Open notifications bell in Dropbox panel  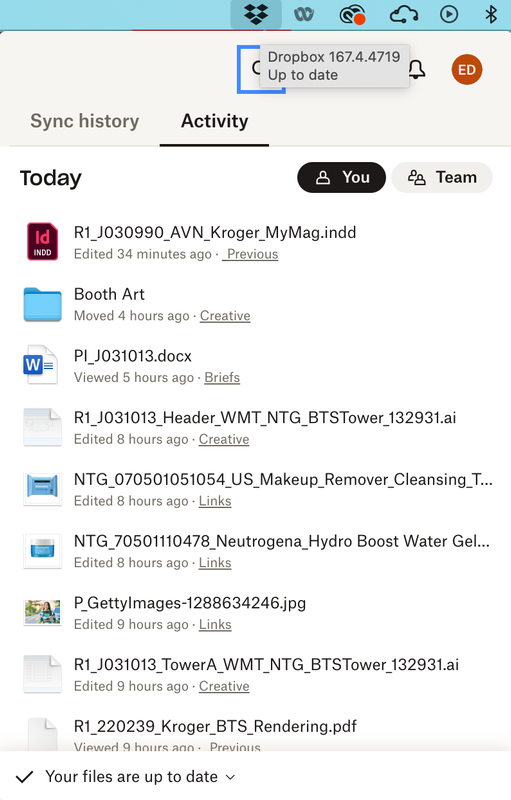[417, 69]
